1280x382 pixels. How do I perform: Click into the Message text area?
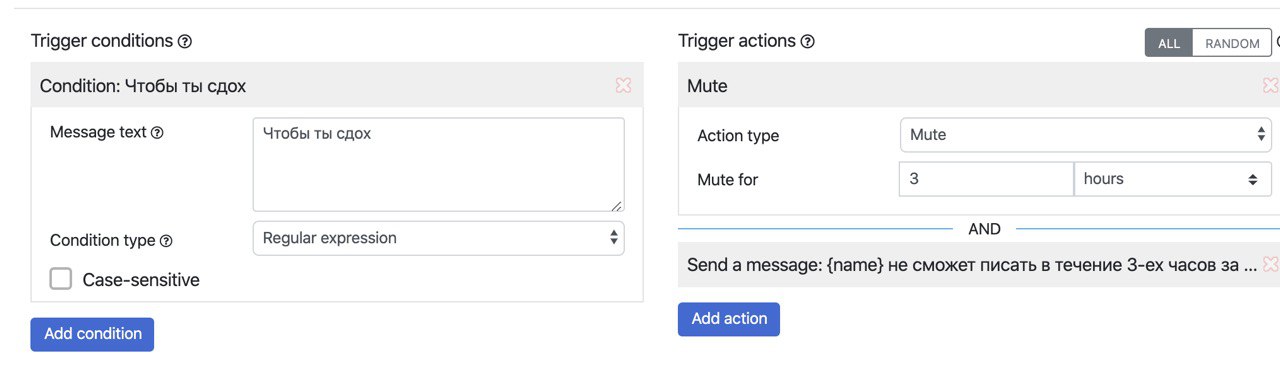438,165
